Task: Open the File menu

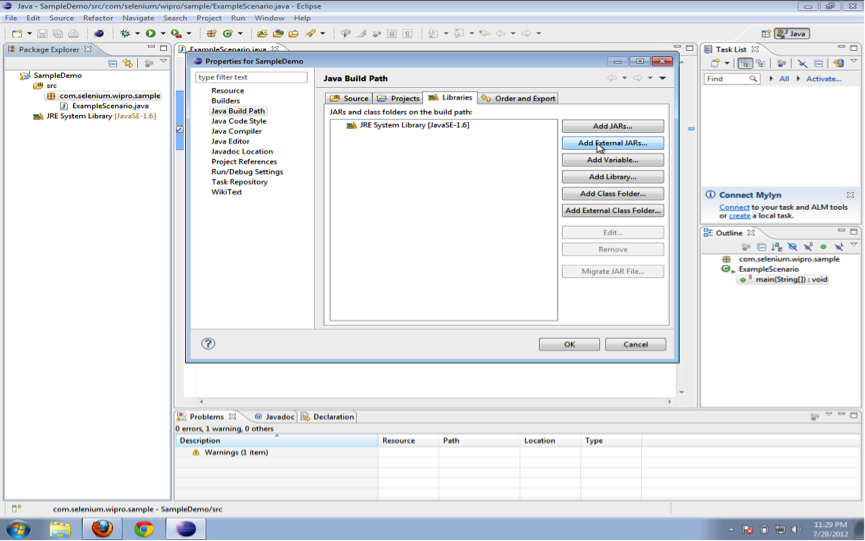Action: (11, 18)
